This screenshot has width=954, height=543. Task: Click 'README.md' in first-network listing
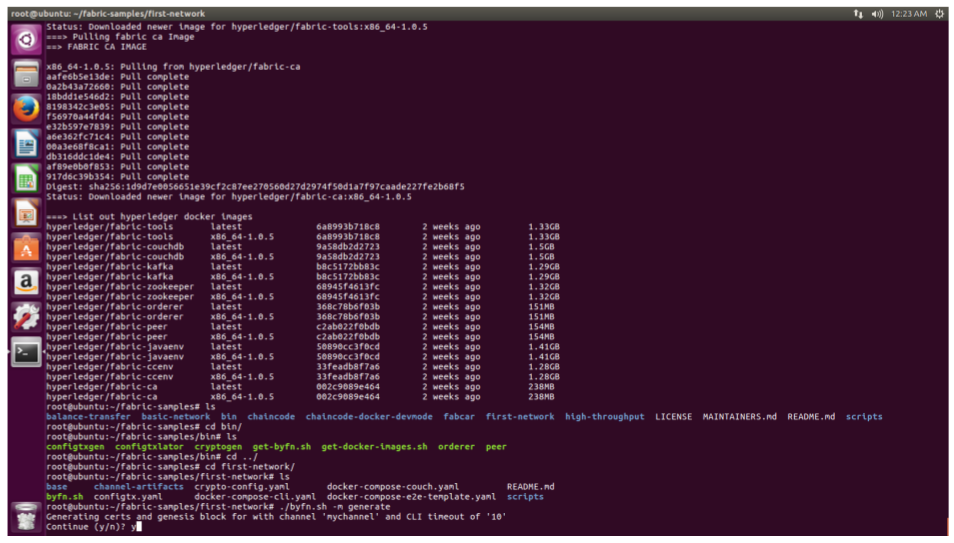[x=530, y=486]
